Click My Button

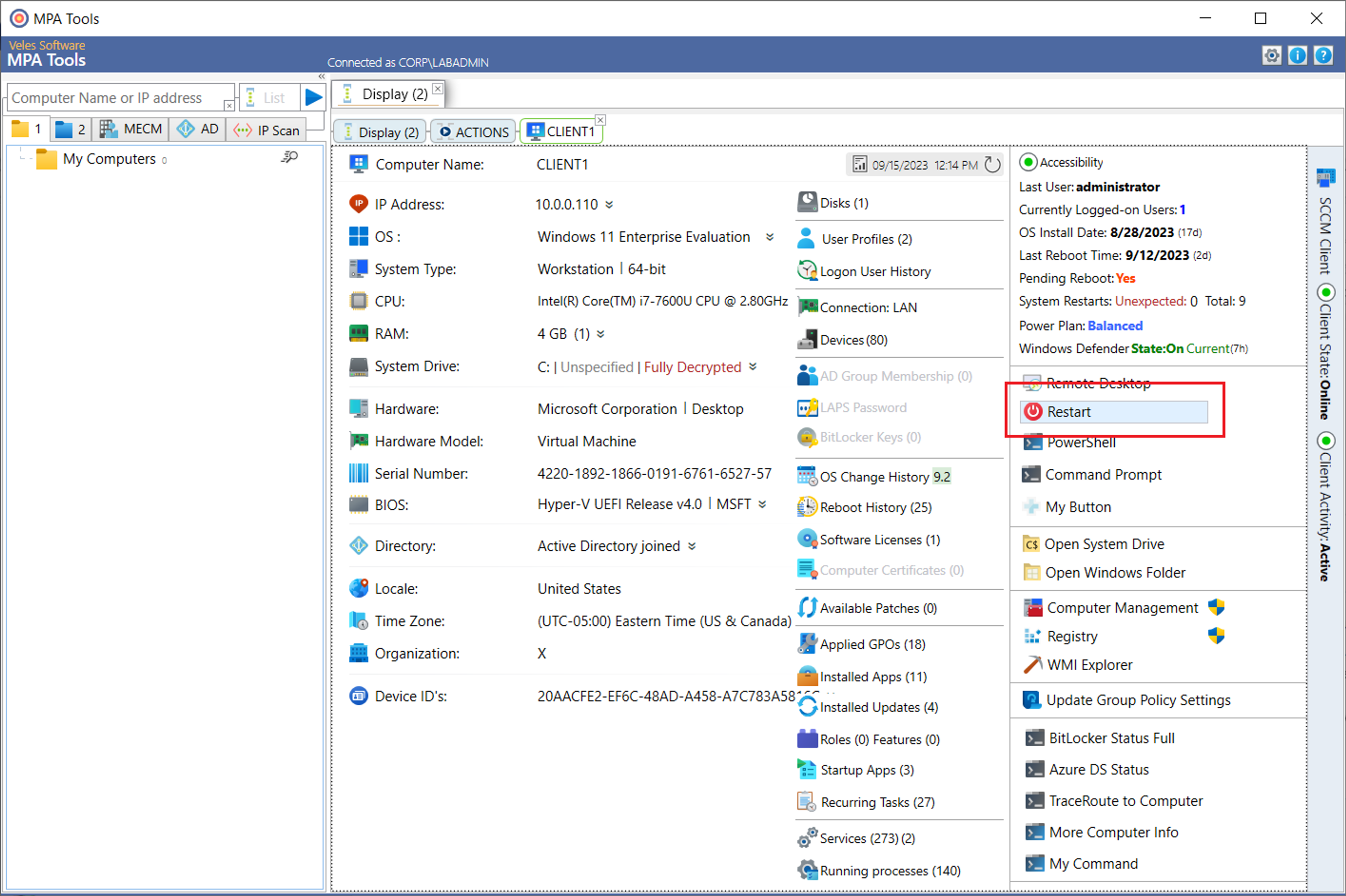[1067, 507]
